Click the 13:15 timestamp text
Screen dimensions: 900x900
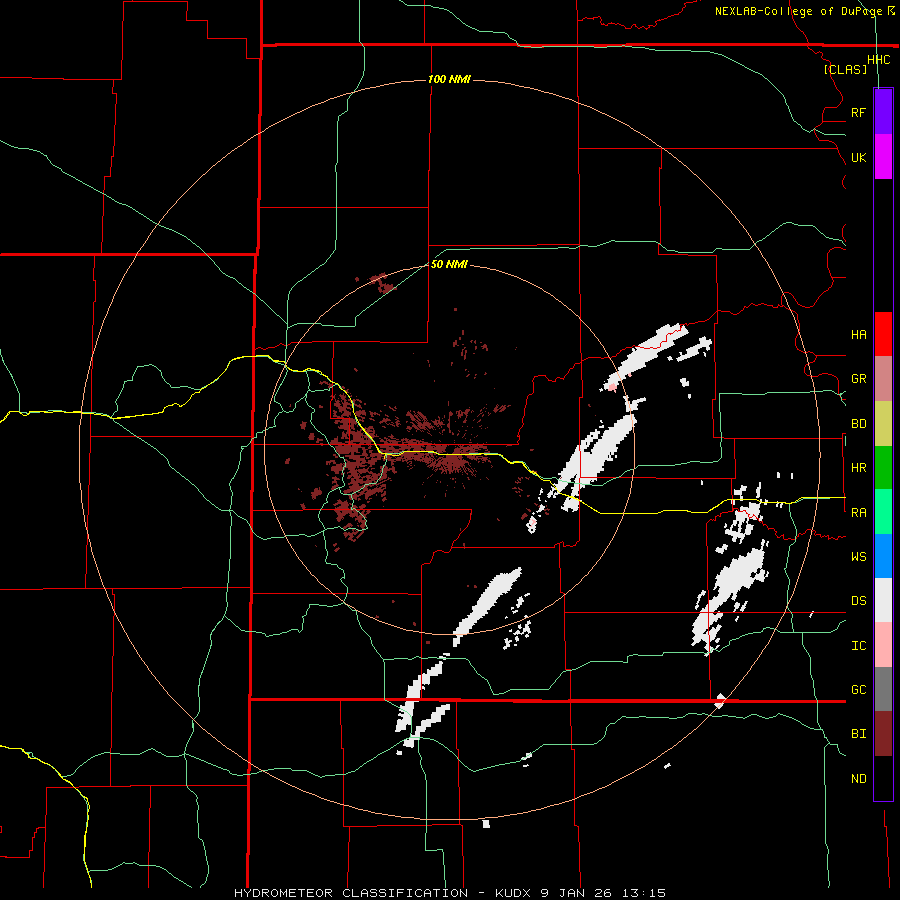tap(646, 893)
